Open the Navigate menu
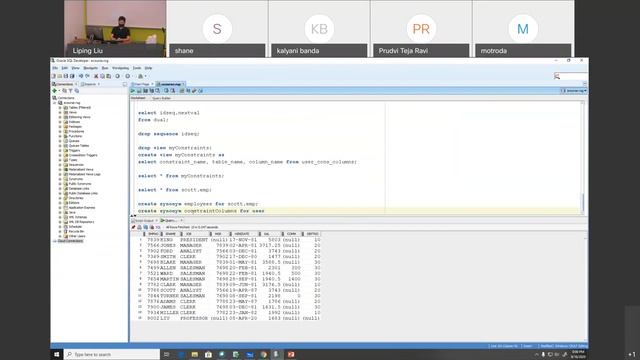 [x=91, y=68]
